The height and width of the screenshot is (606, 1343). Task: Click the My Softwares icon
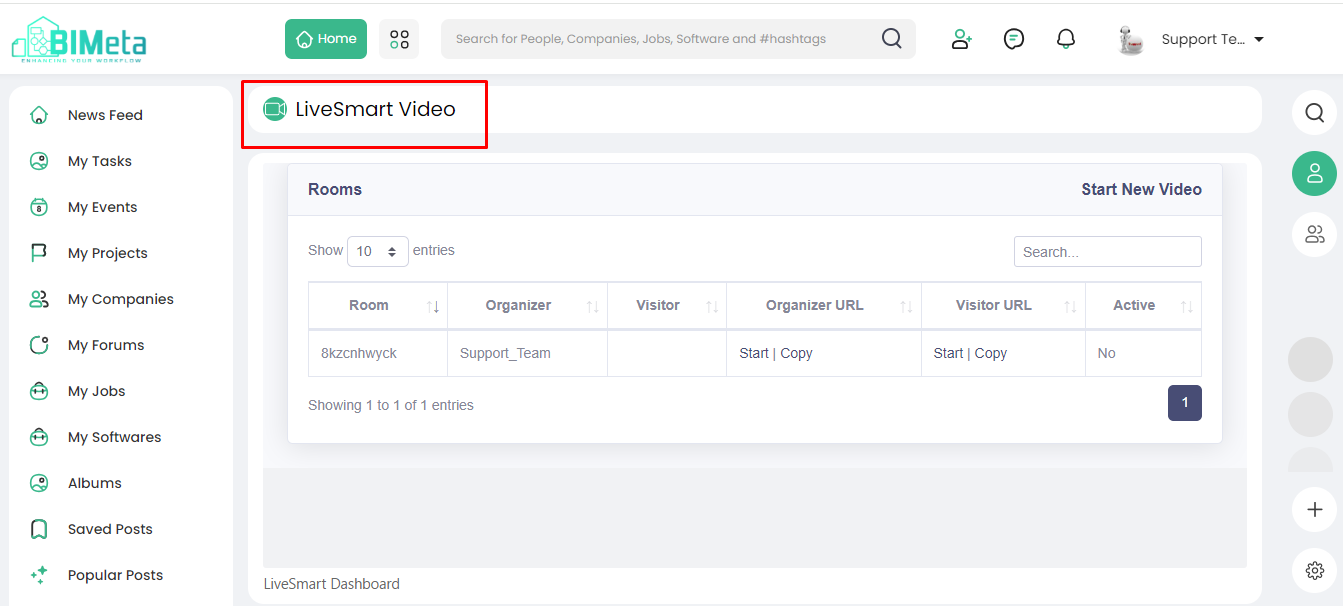point(39,437)
